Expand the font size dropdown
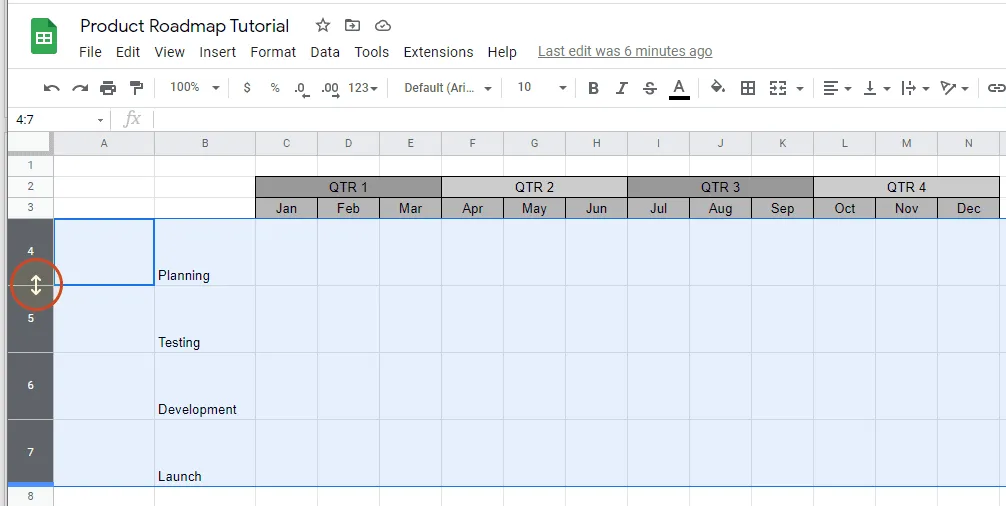1006x506 pixels. pos(541,88)
